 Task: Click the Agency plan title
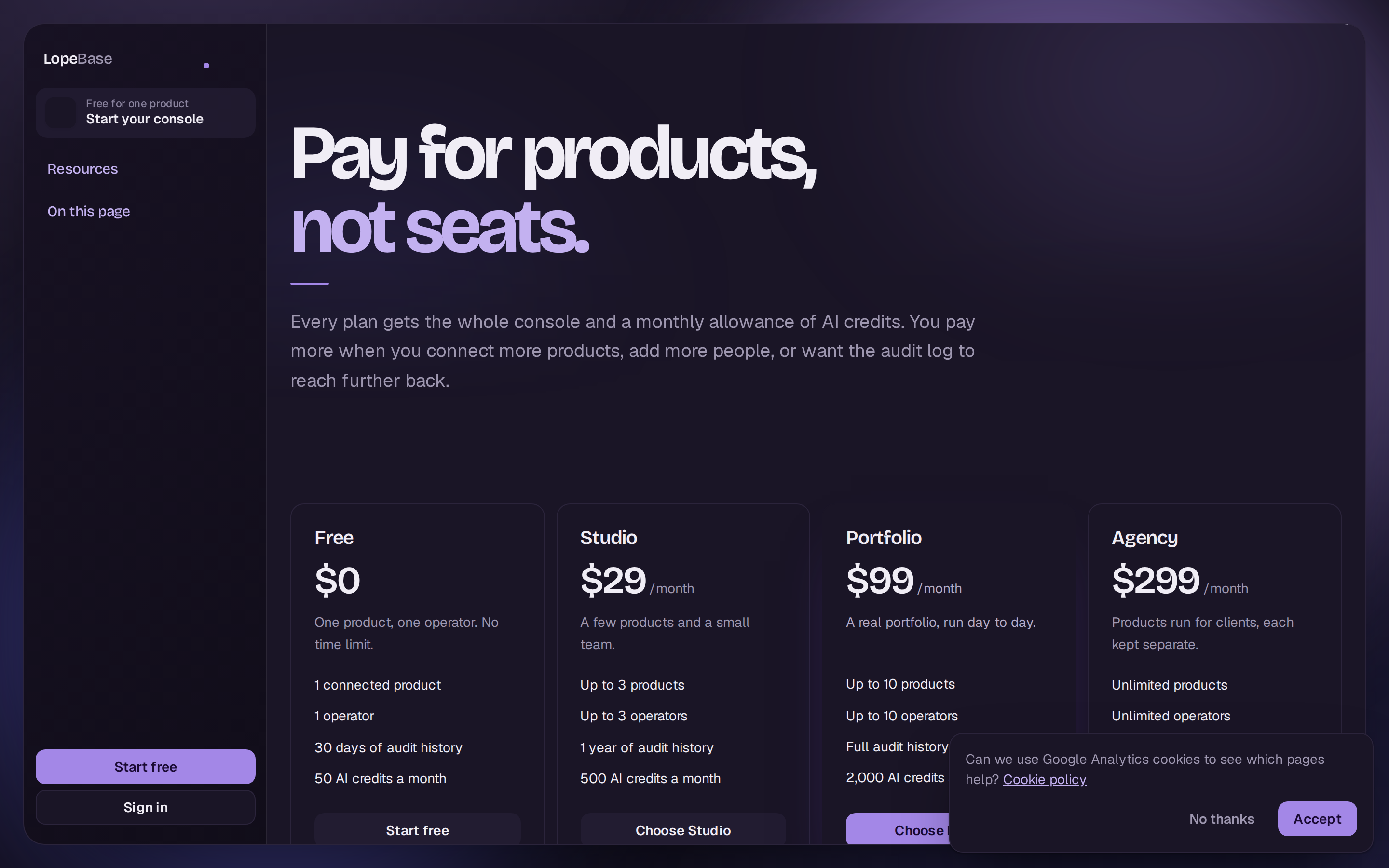pos(1144,537)
